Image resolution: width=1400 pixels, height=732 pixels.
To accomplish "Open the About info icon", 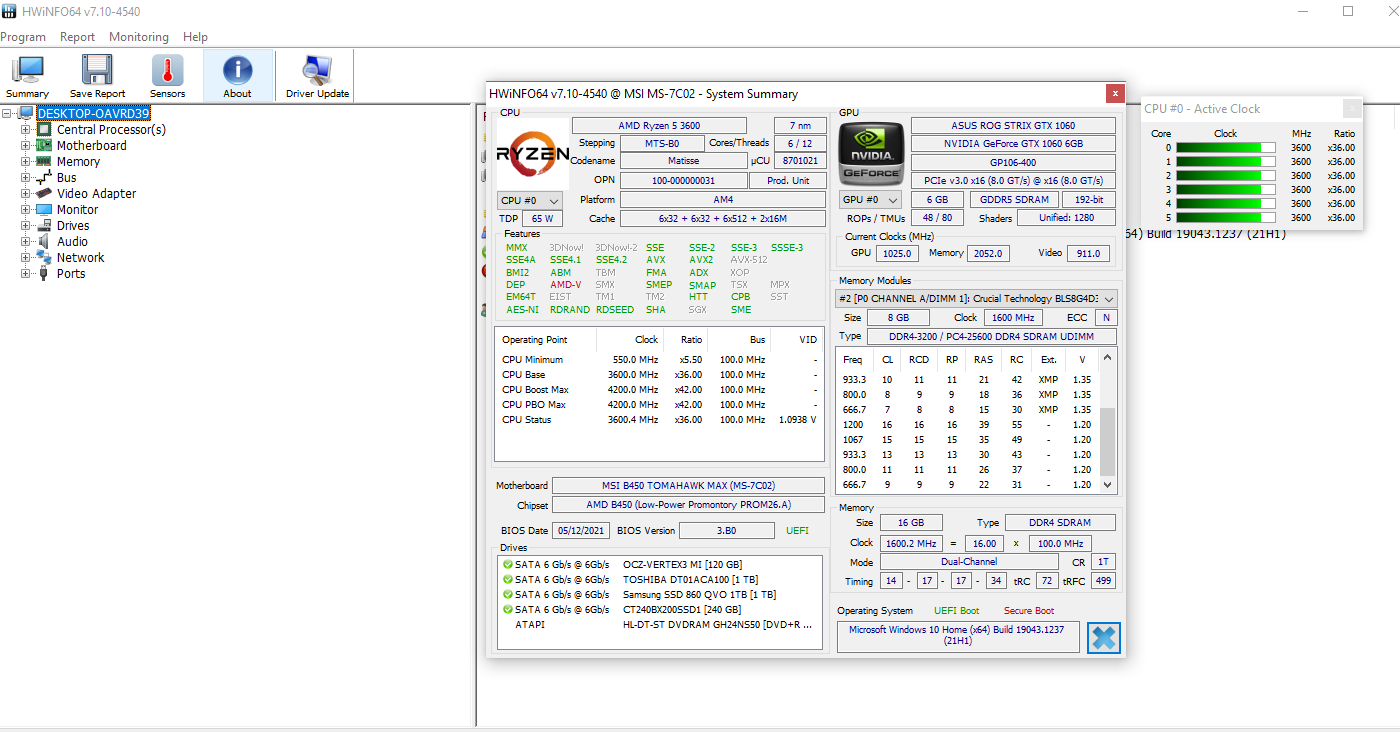I will tap(237, 70).
